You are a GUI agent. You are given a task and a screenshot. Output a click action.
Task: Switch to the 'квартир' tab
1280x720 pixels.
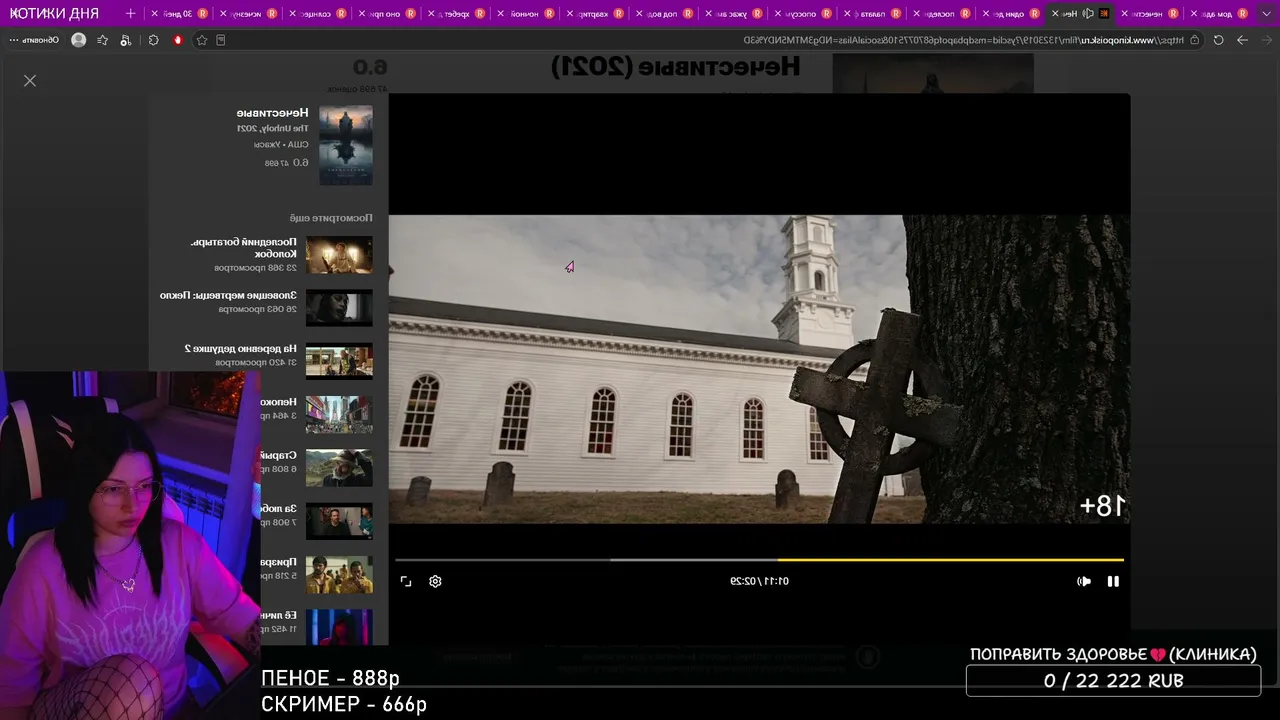pyautogui.click(x=595, y=14)
